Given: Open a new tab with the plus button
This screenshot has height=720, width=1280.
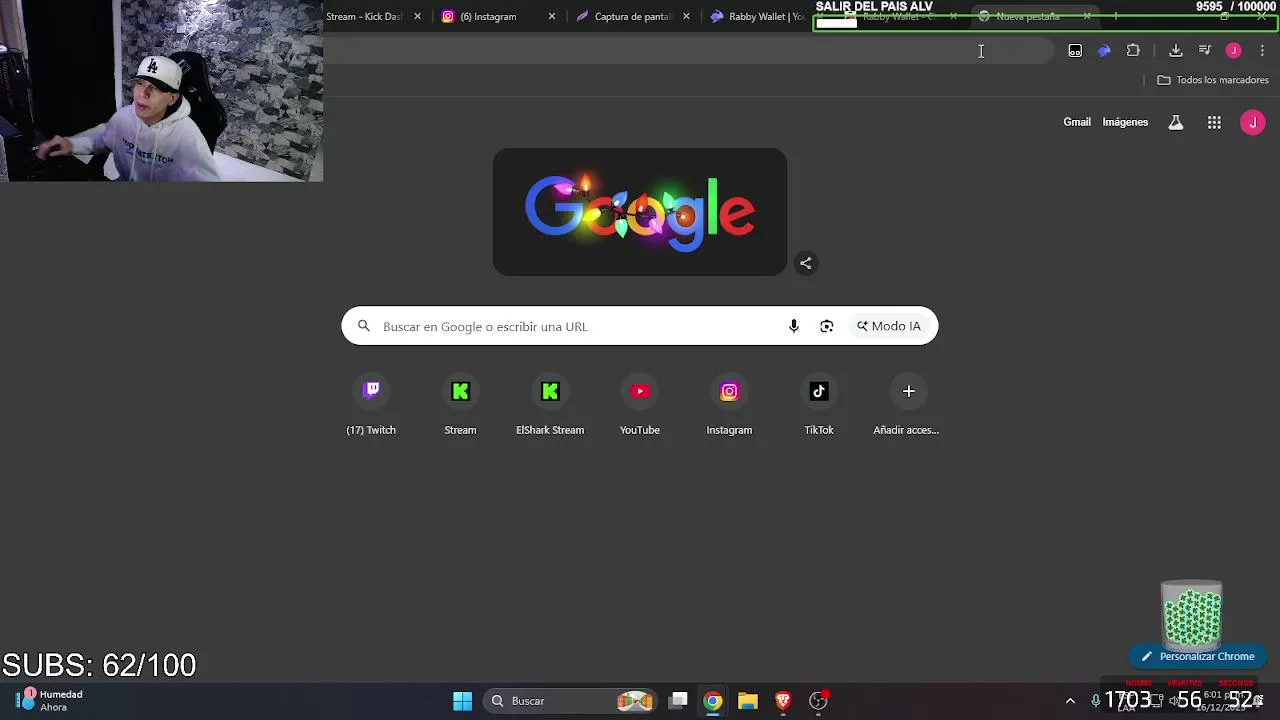Looking at the screenshot, I should 1116,17.
